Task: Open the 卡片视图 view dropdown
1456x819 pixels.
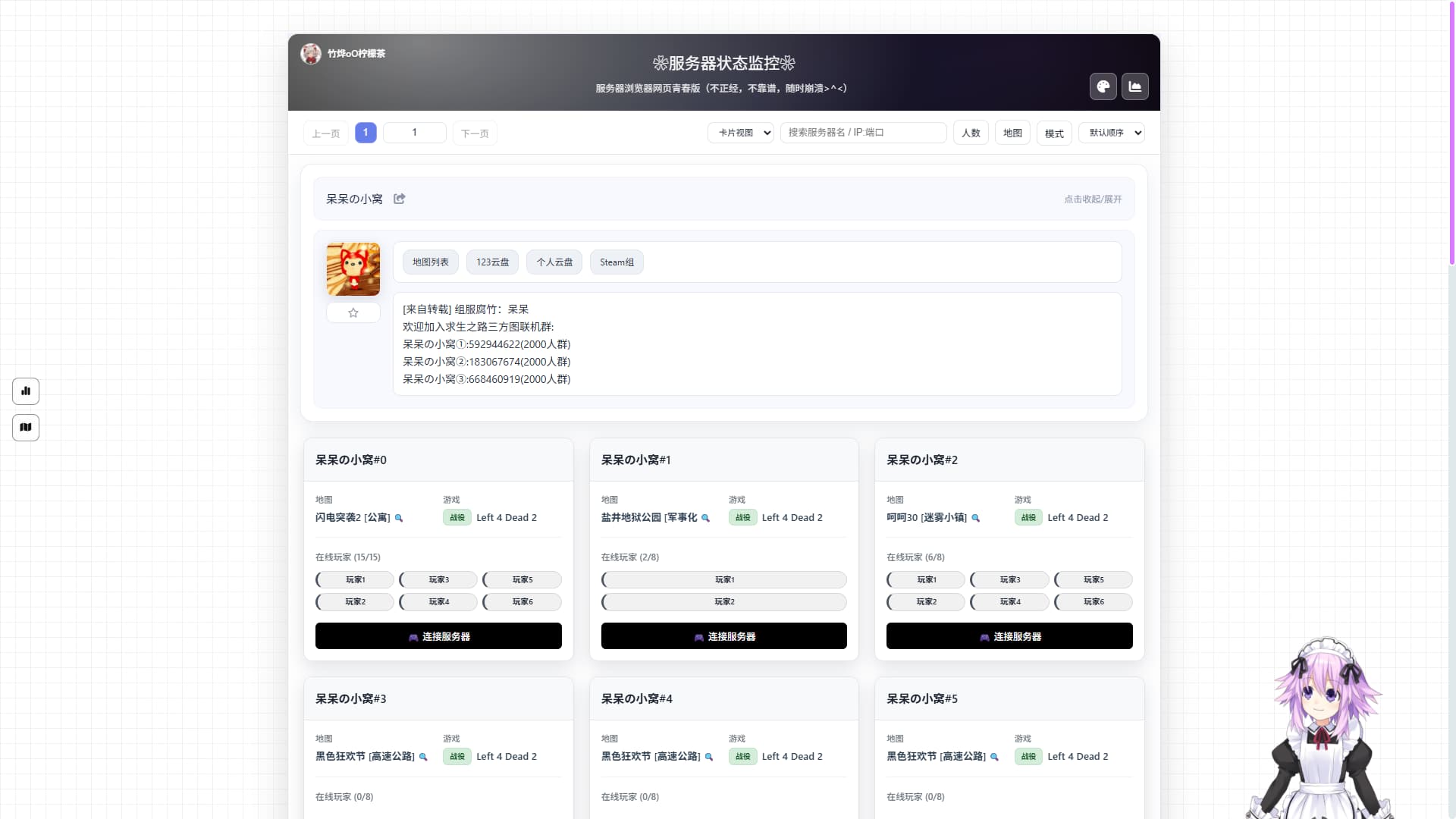Action: pos(740,132)
